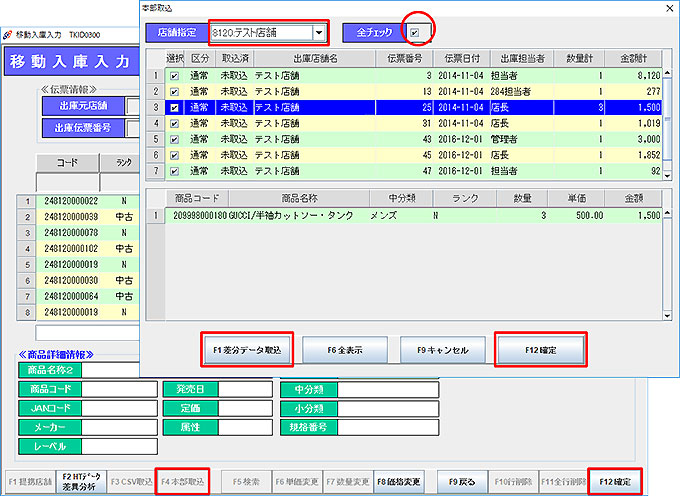Screen dimensions: 680x496
Task: Click the F4 本部取込 button
Action: [x=183, y=482]
